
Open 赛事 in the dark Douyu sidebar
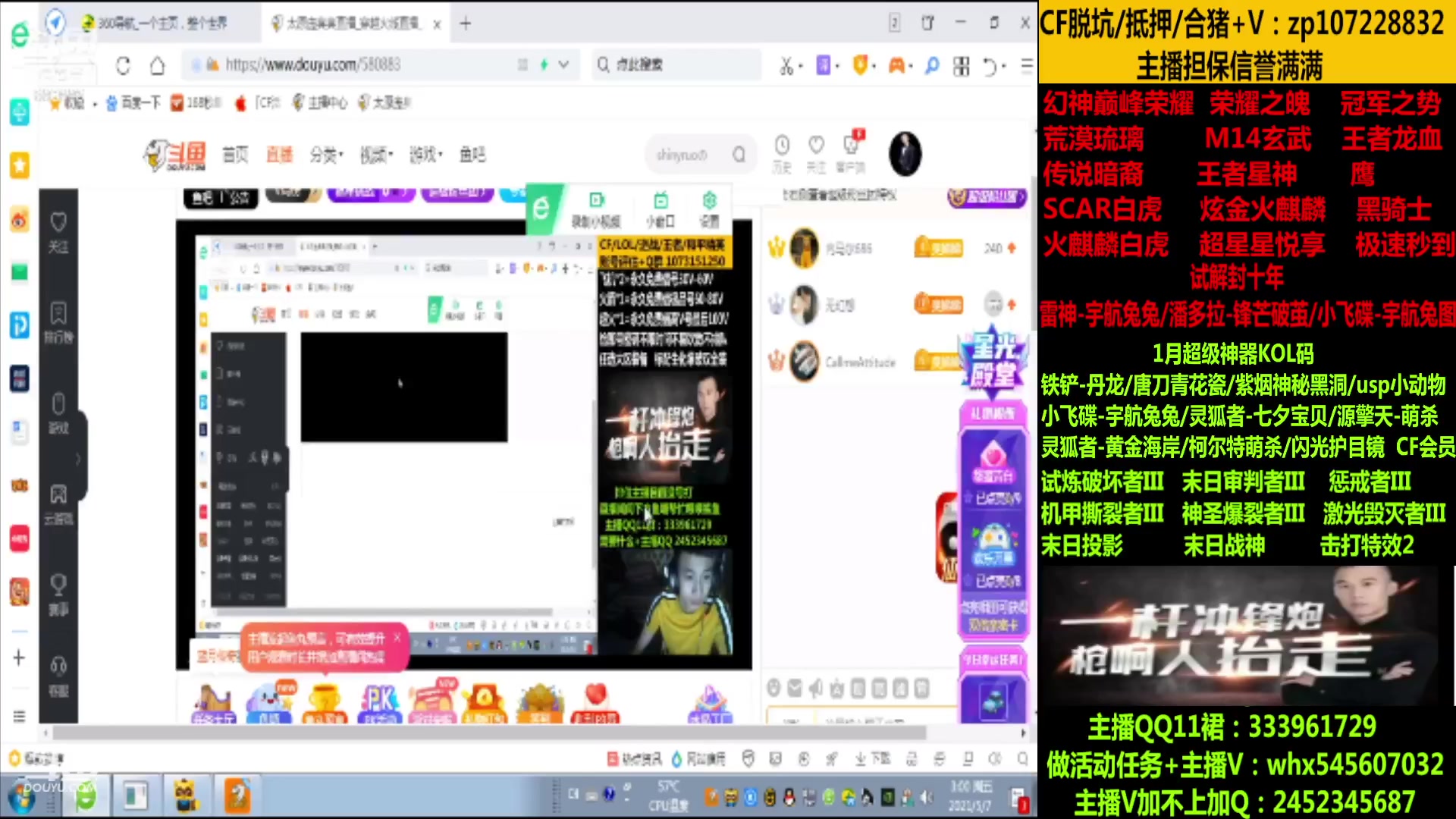pyautogui.click(x=58, y=595)
